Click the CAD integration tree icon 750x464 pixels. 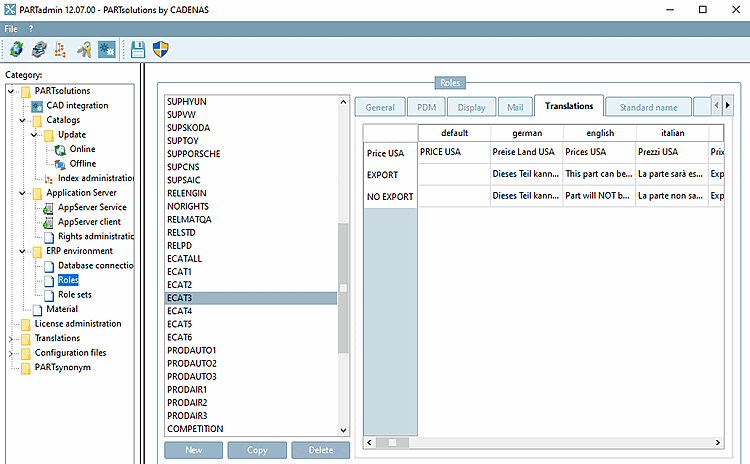click(x=37, y=106)
